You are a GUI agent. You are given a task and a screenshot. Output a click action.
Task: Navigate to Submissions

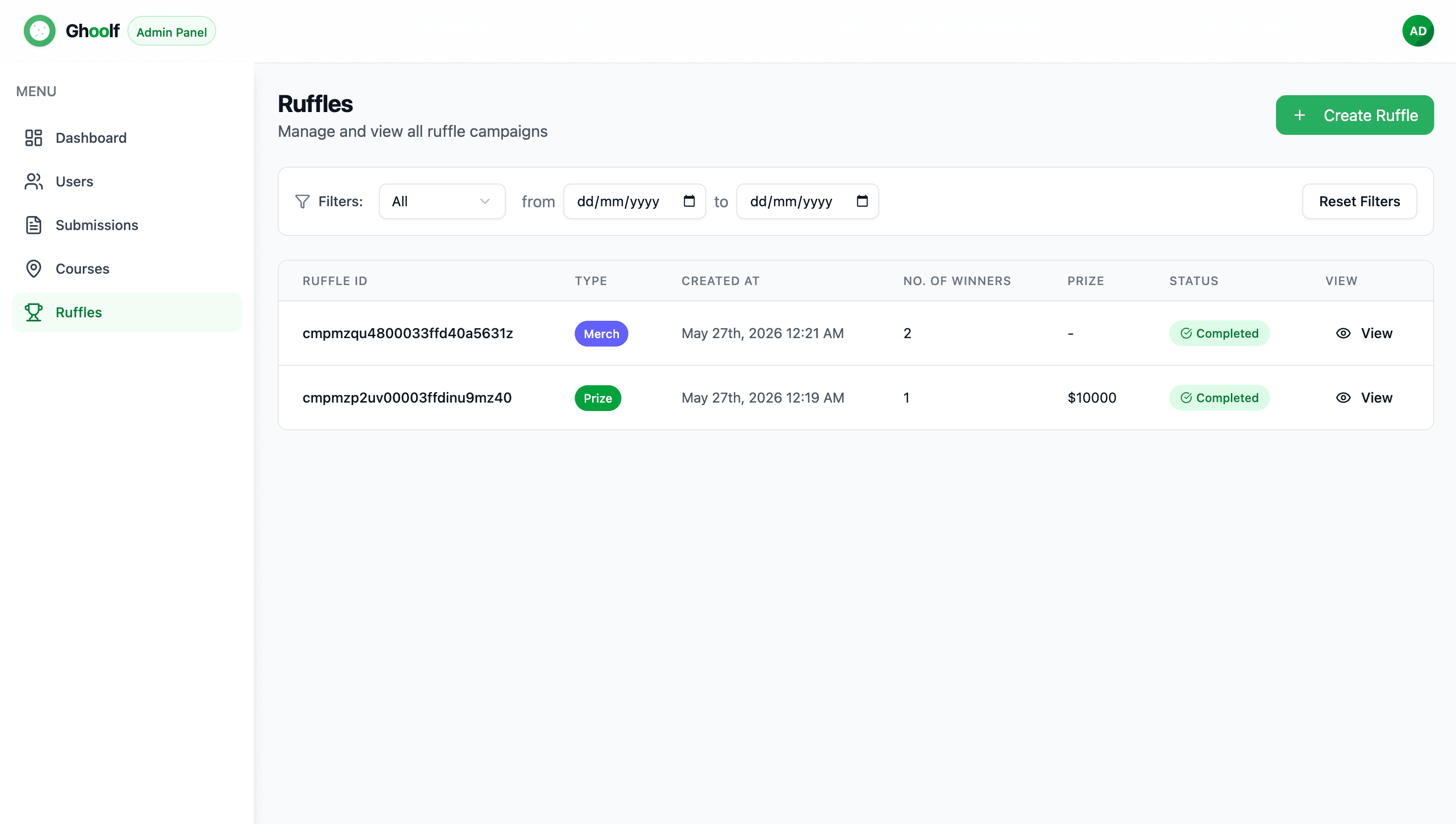tap(127, 225)
